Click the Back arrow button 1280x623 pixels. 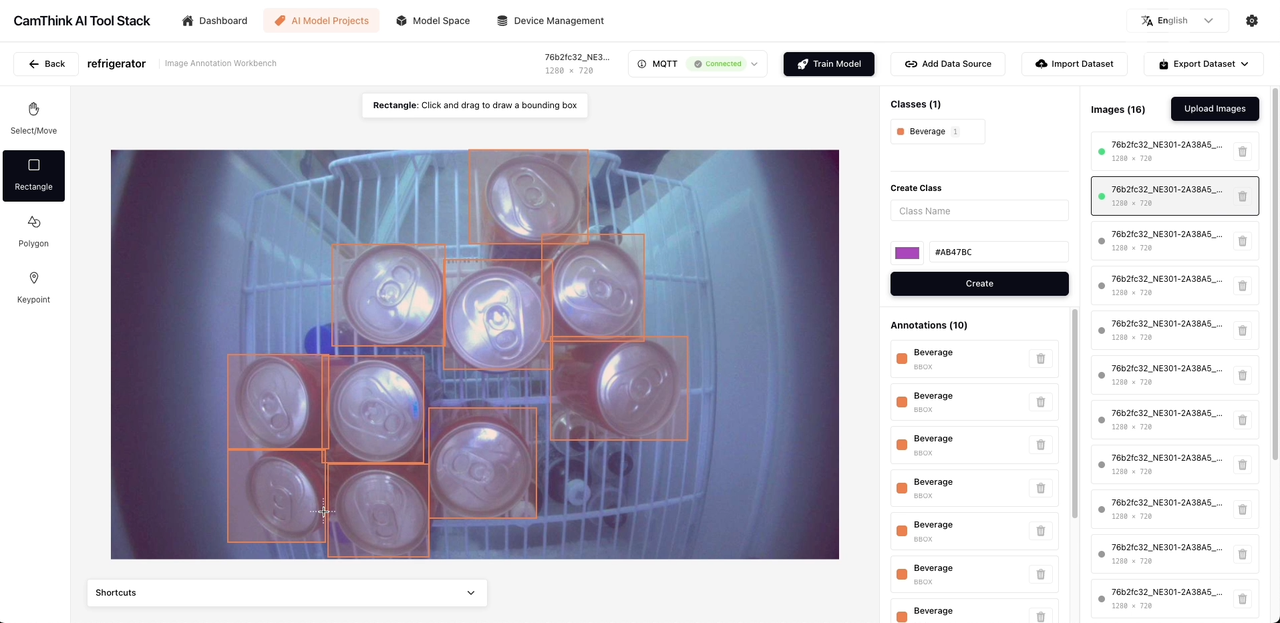[46, 64]
